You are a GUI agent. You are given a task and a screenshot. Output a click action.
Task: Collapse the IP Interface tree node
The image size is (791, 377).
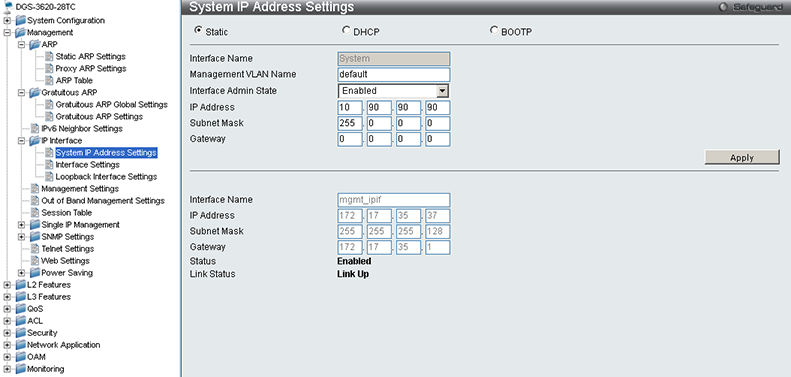click(x=21, y=140)
